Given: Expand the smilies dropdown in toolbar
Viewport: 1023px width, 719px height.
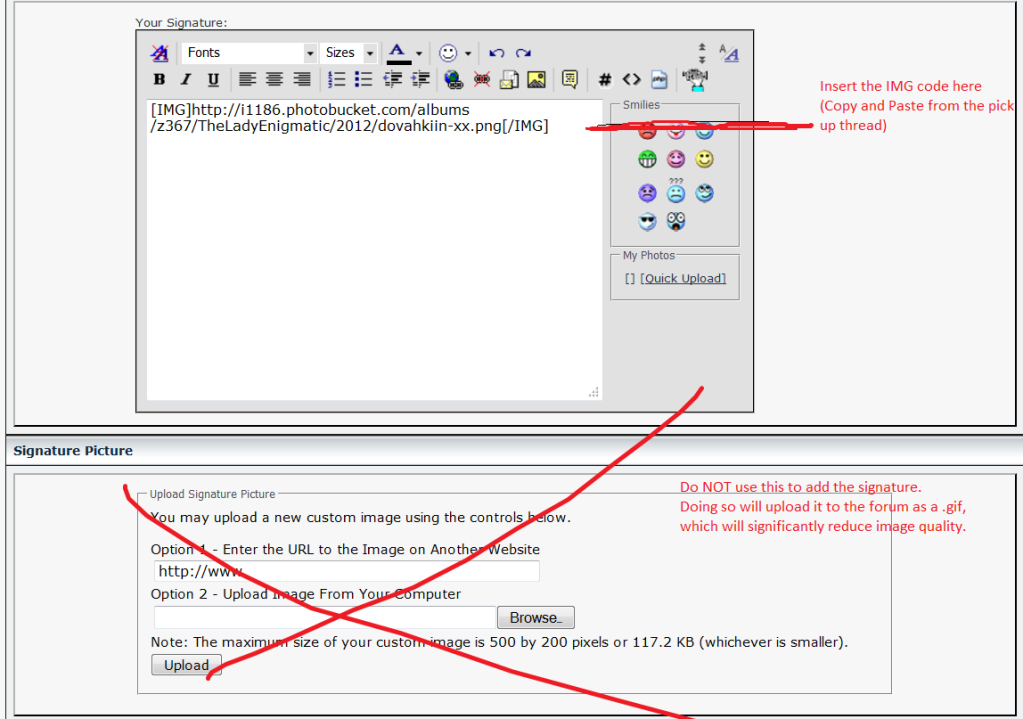Looking at the screenshot, I should [467, 53].
